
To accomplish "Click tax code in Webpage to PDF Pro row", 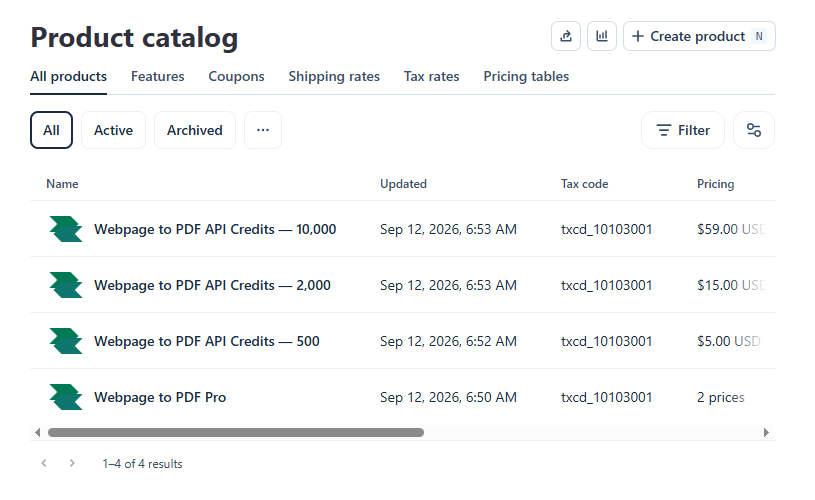I will pos(607,398).
